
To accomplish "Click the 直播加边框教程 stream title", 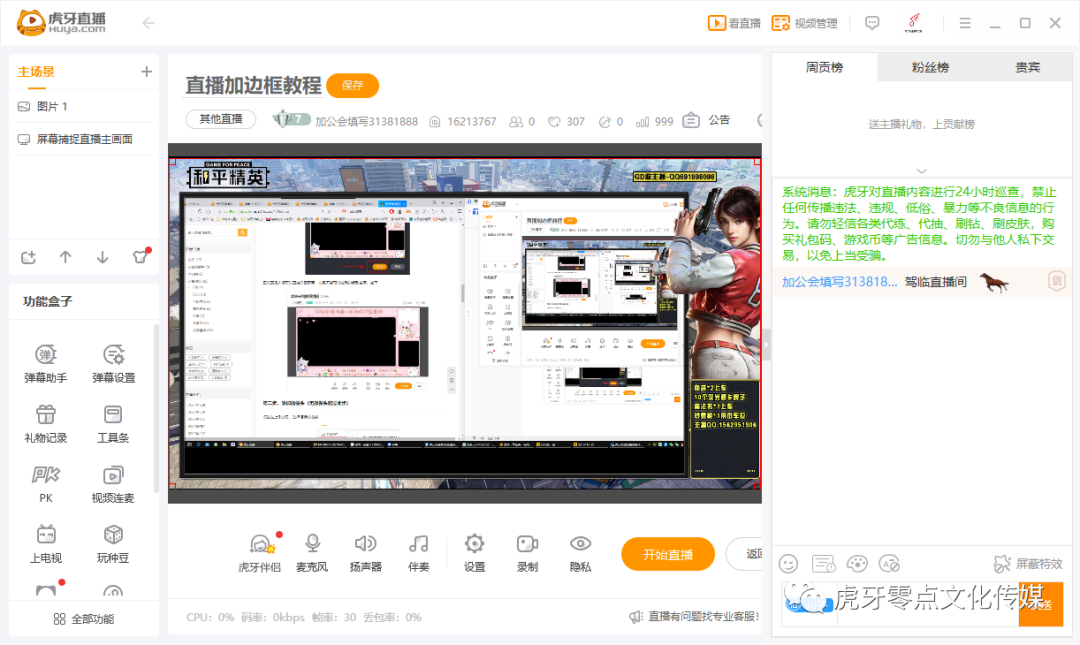I will [x=253, y=85].
